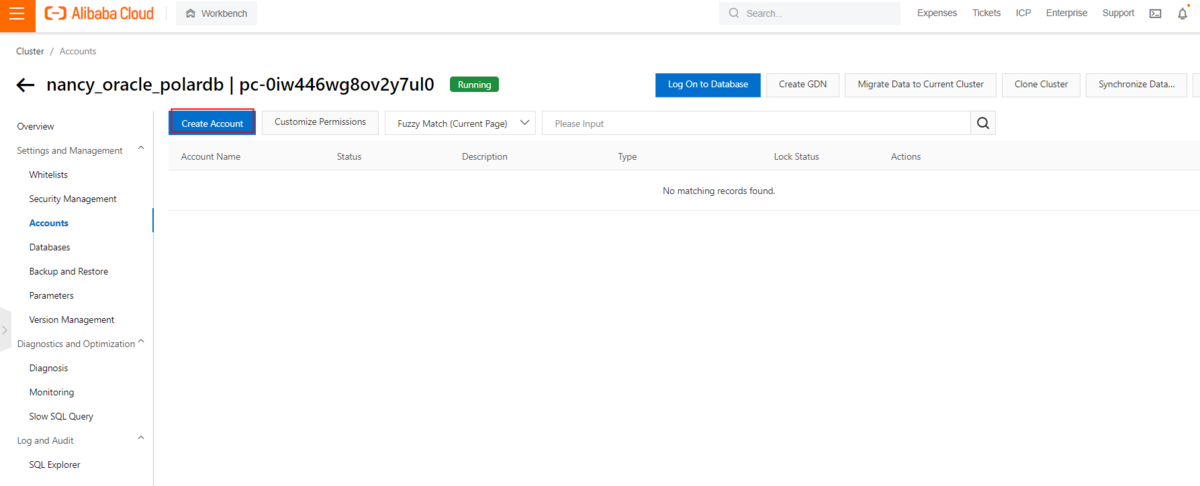Click the Description column header

[485, 157]
